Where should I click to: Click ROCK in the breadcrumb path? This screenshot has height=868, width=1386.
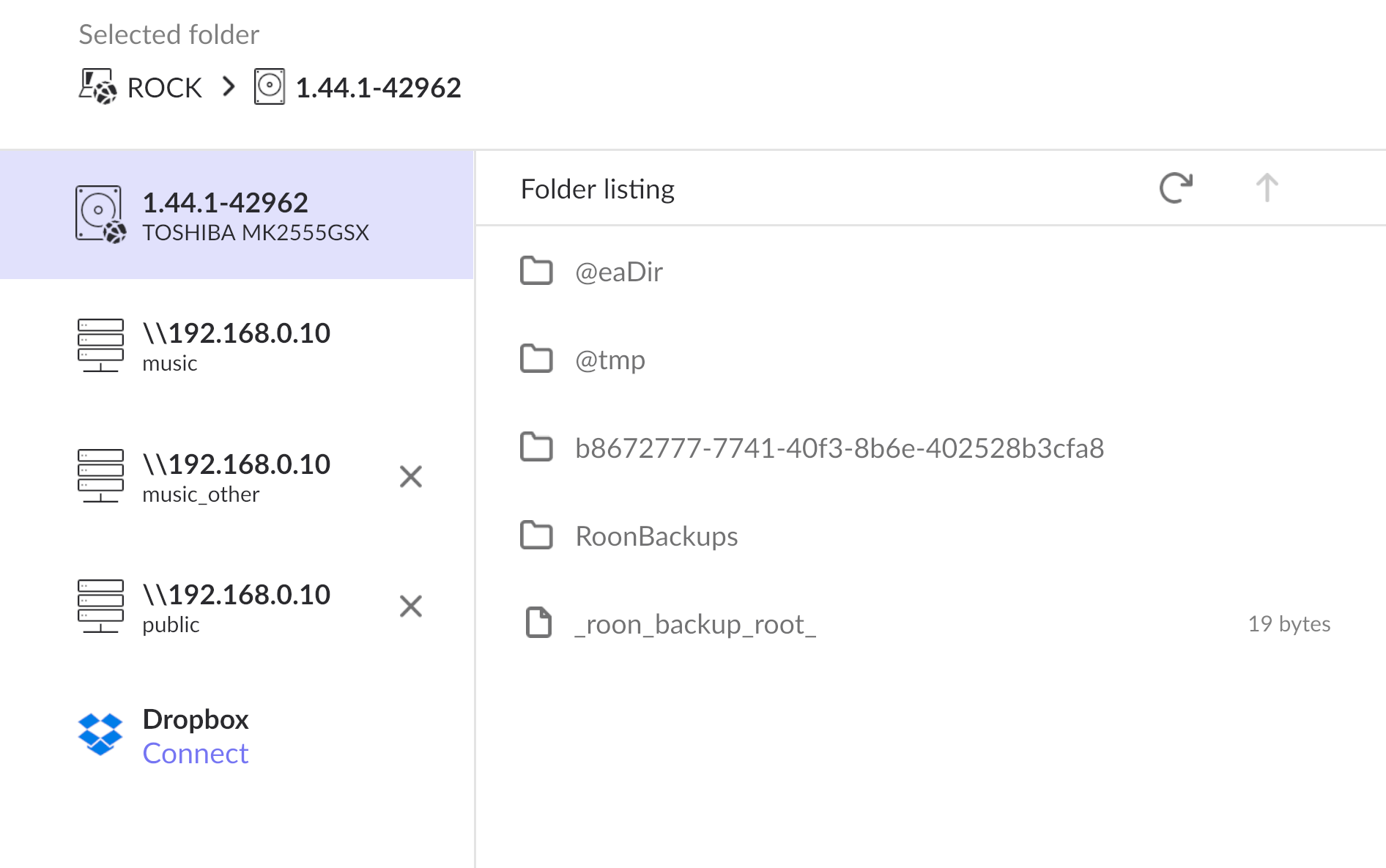pos(164,88)
